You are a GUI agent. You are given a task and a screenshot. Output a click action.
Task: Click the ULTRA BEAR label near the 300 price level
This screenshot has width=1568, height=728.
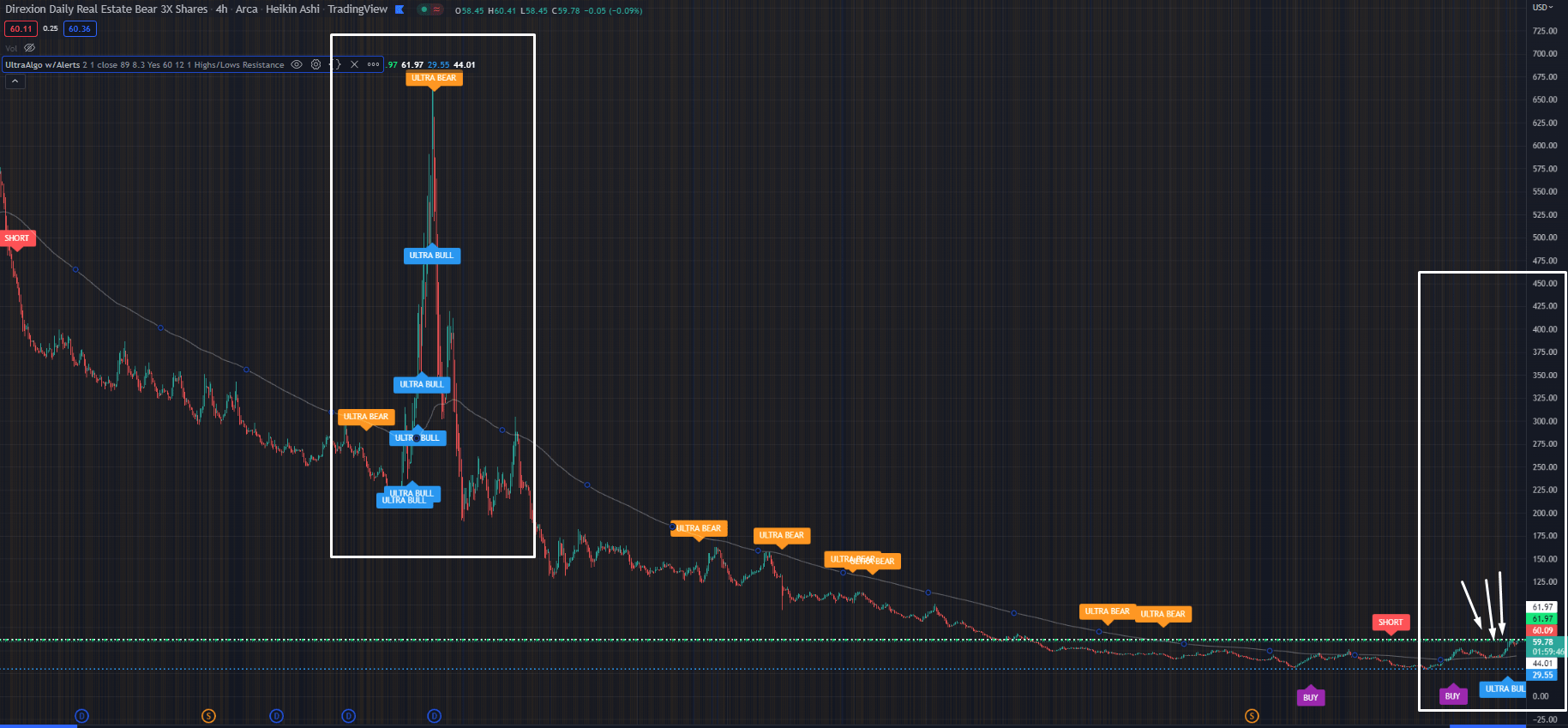click(x=366, y=417)
